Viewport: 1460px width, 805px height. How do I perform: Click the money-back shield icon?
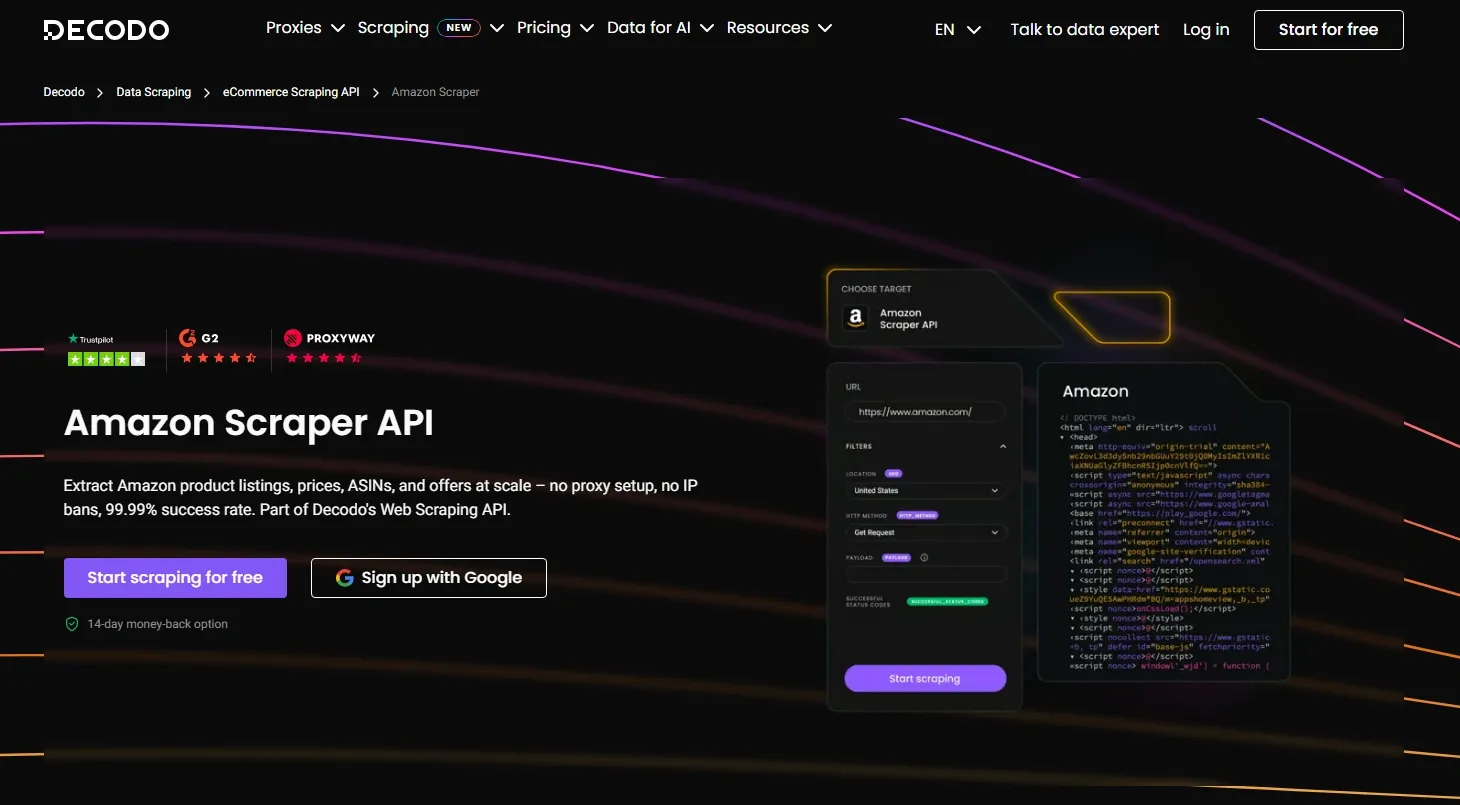point(72,624)
